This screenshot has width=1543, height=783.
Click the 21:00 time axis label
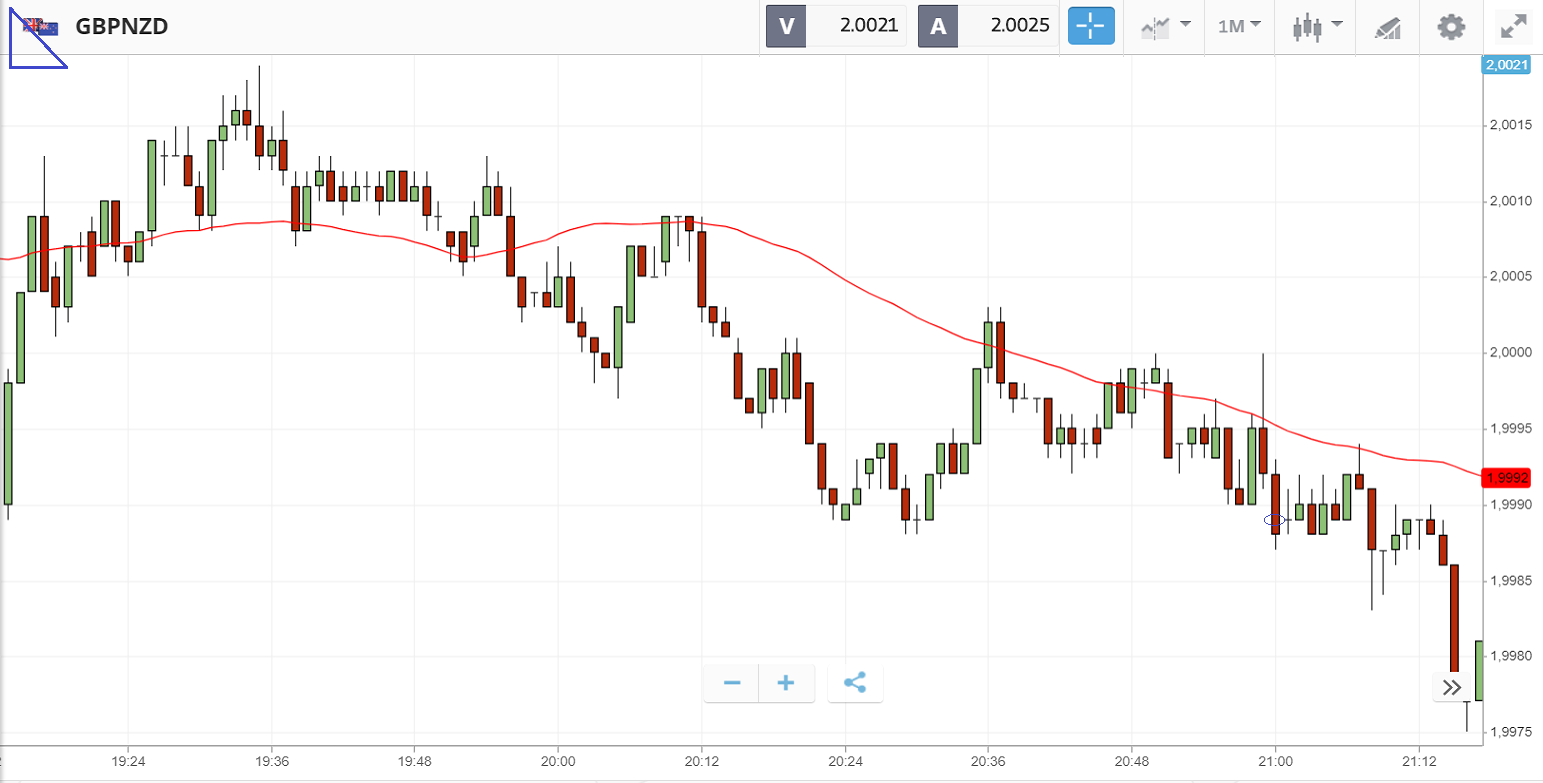(x=1275, y=760)
